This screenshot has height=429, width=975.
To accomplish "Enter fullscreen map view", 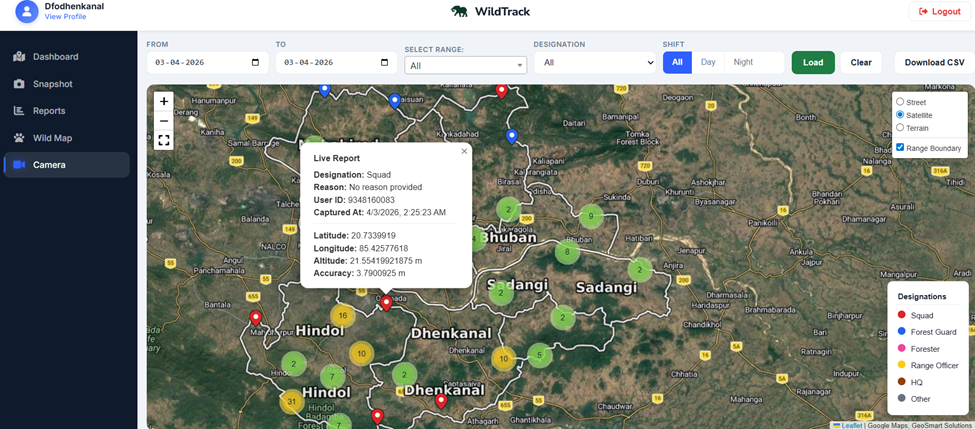I will tap(164, 140).
